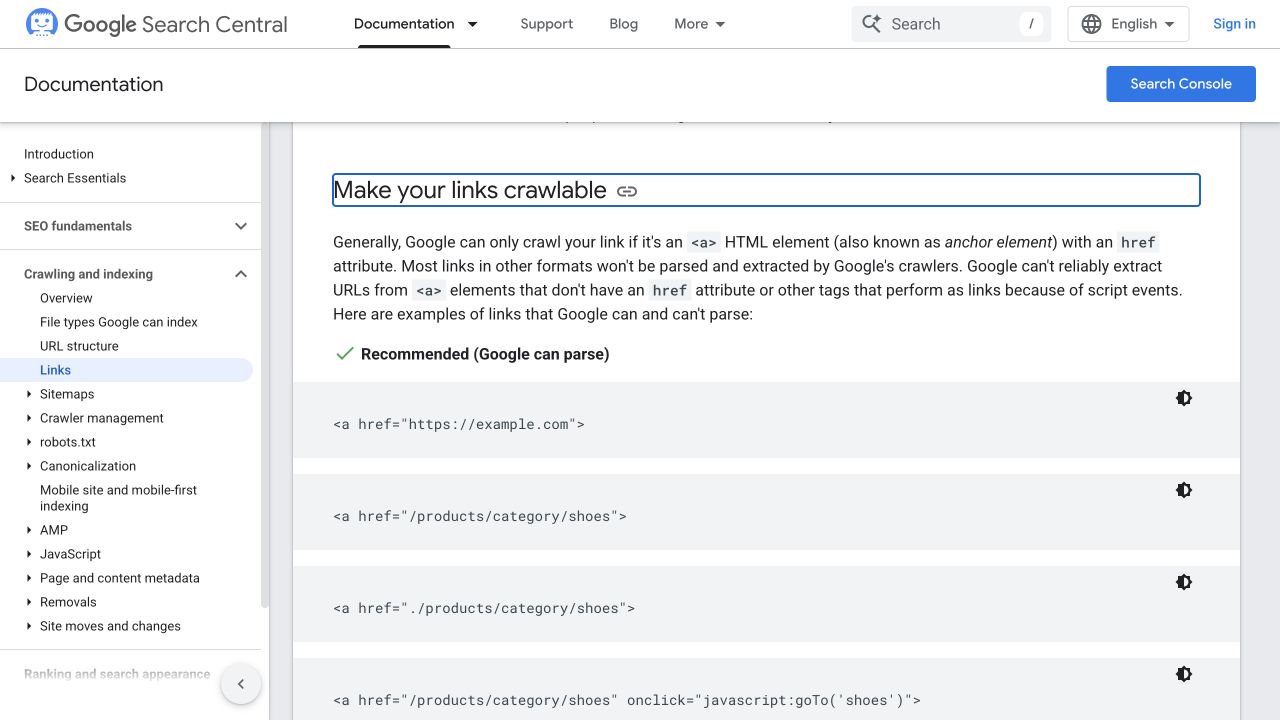1280x720 pixels.
Task: Expand the Removals navigation item
Action: pyautogui.click(x=29, y=602)
